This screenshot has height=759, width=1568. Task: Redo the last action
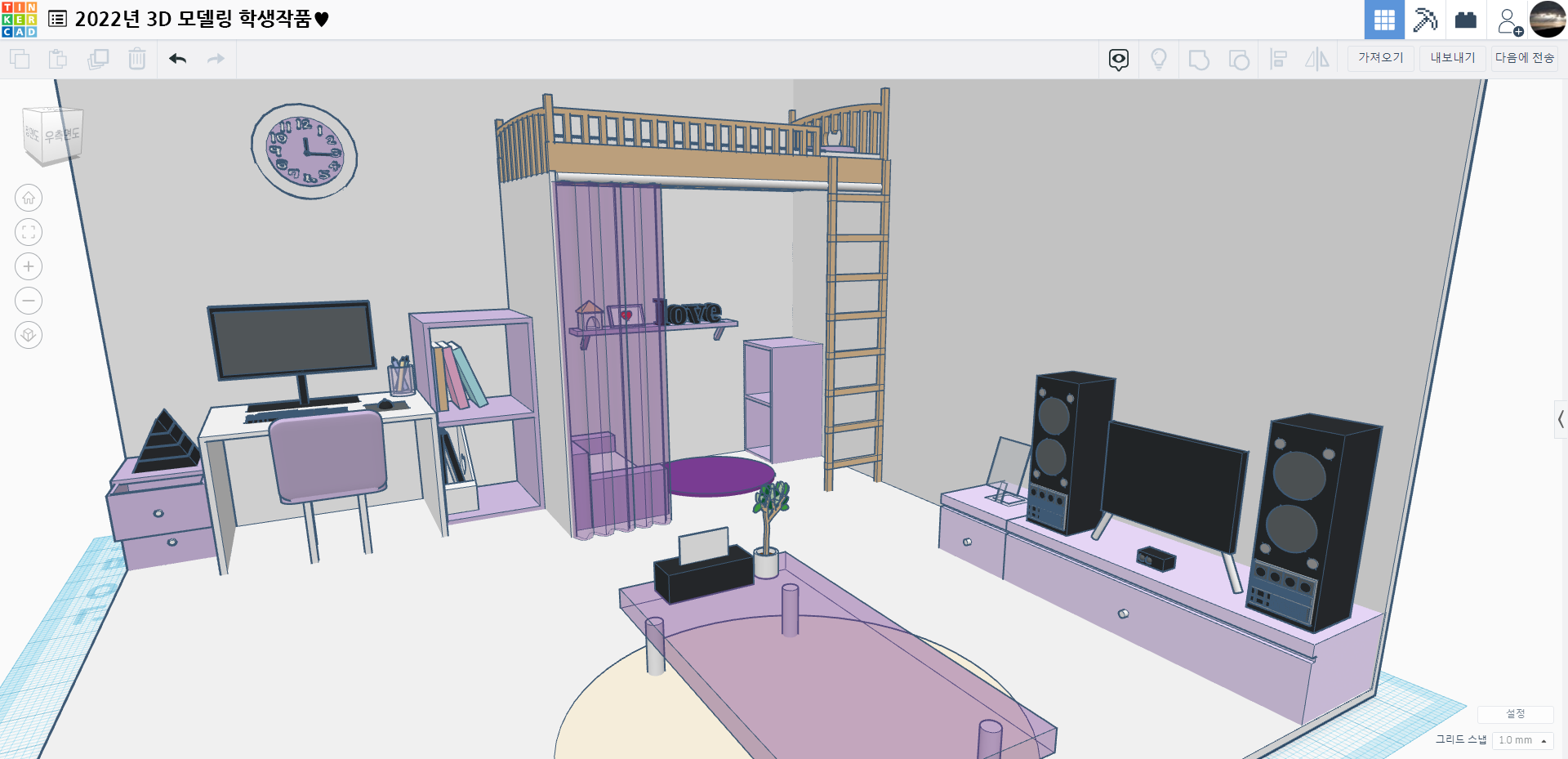click(x=216, y=59)
